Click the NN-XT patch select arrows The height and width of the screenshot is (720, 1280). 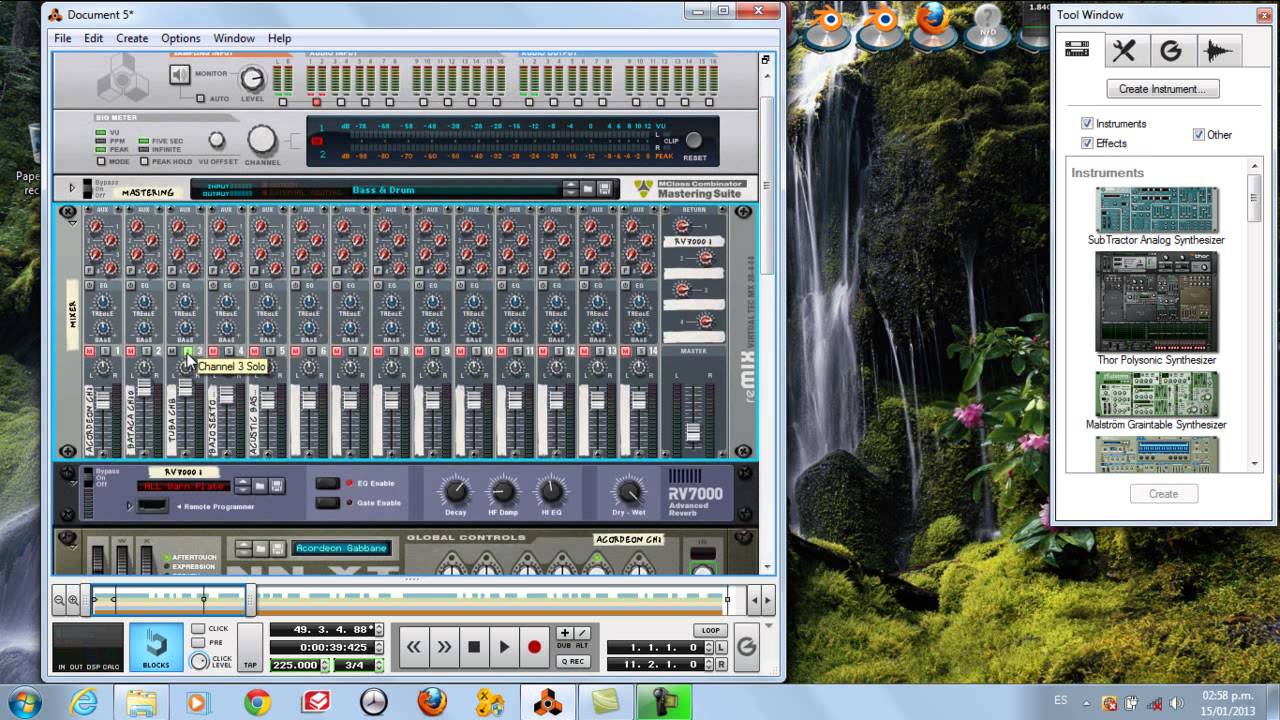[x=243, y=548]
